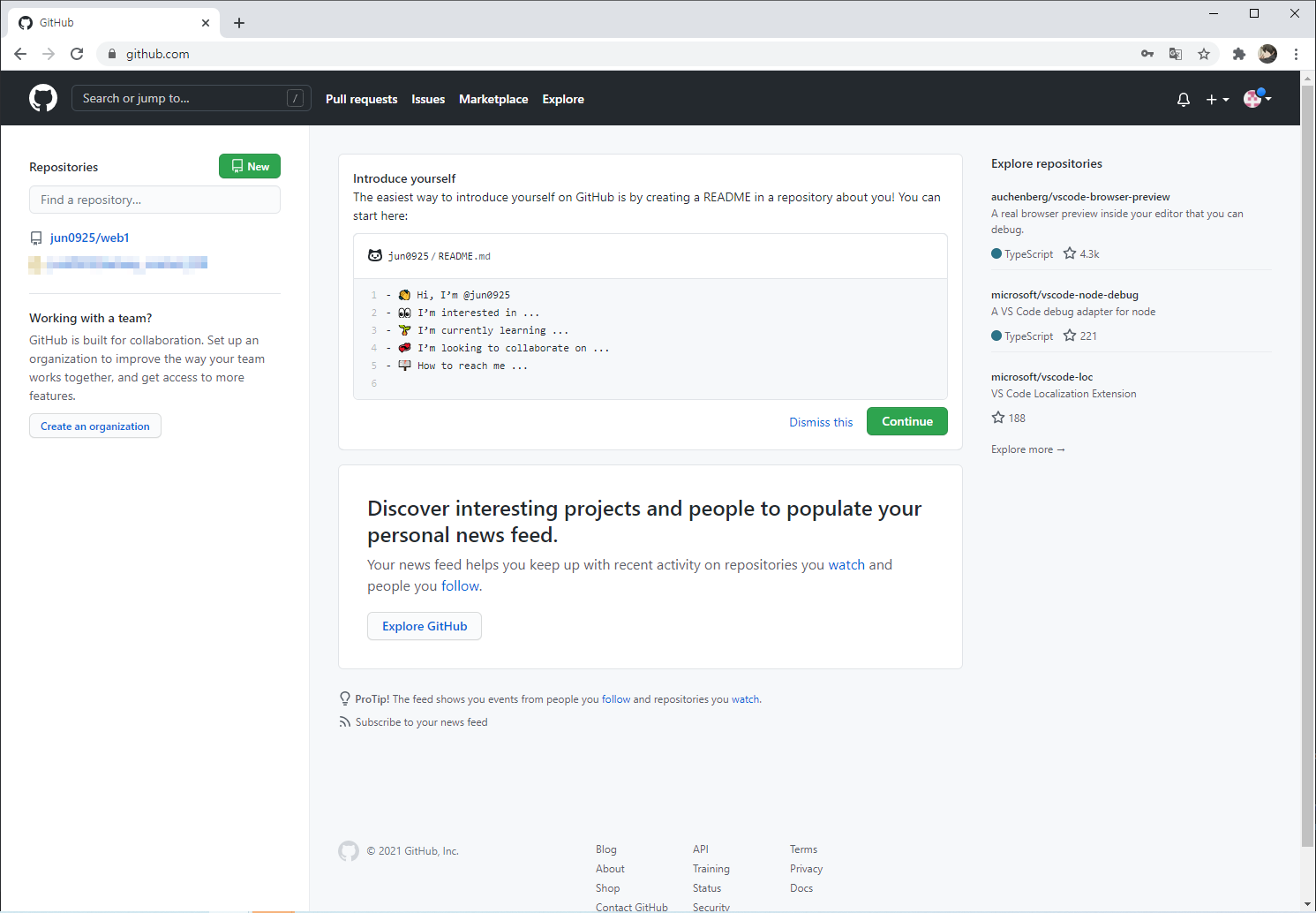This screenshot has width=1316, height=913.
Task: Open the footer Blog link
Action: click(606, 849)
